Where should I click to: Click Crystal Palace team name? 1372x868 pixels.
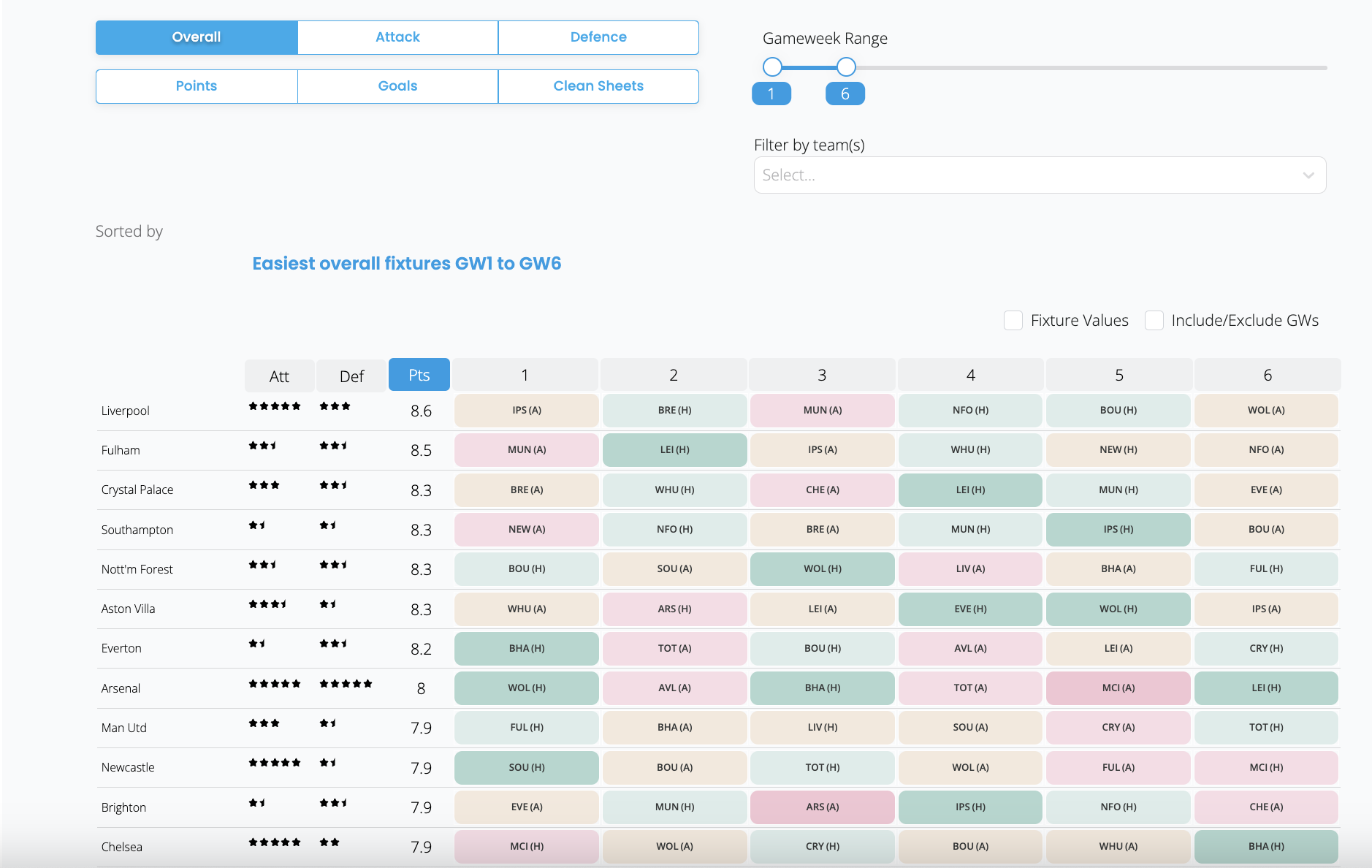(x=137, y=490)
